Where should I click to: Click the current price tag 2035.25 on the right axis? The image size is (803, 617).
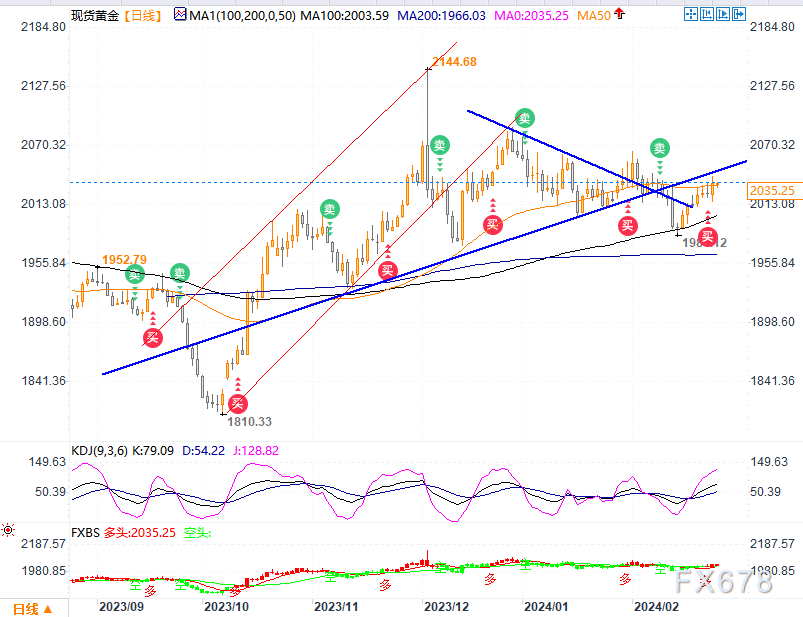(x=772, y=190)
